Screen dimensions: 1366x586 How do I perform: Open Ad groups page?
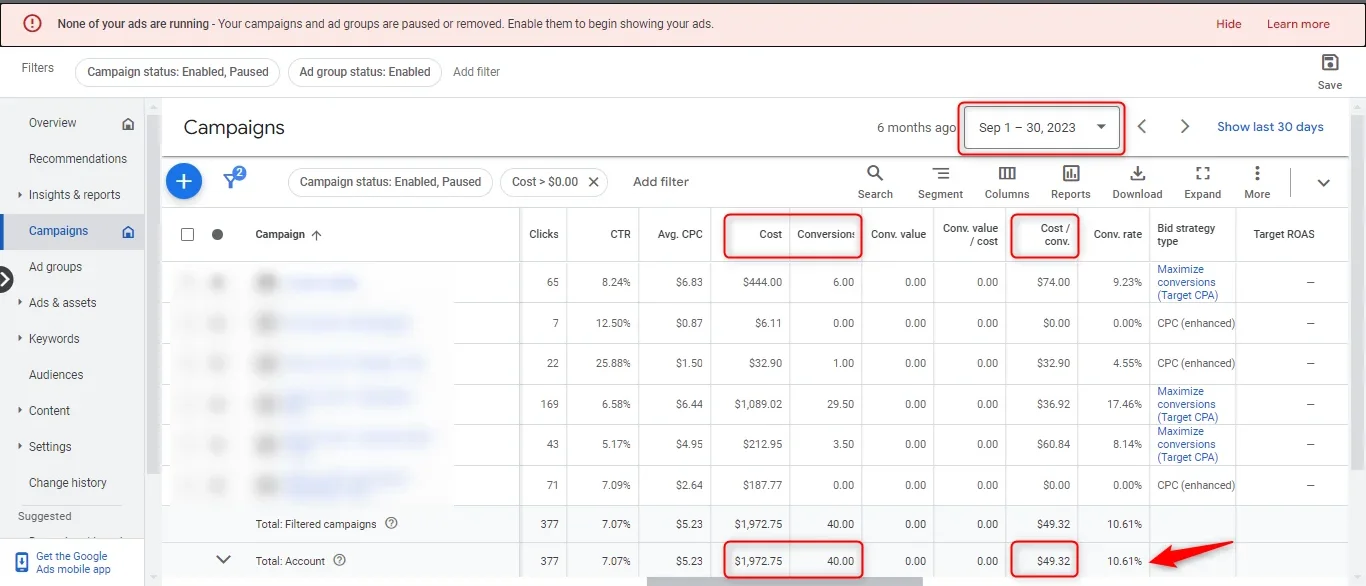55,267
